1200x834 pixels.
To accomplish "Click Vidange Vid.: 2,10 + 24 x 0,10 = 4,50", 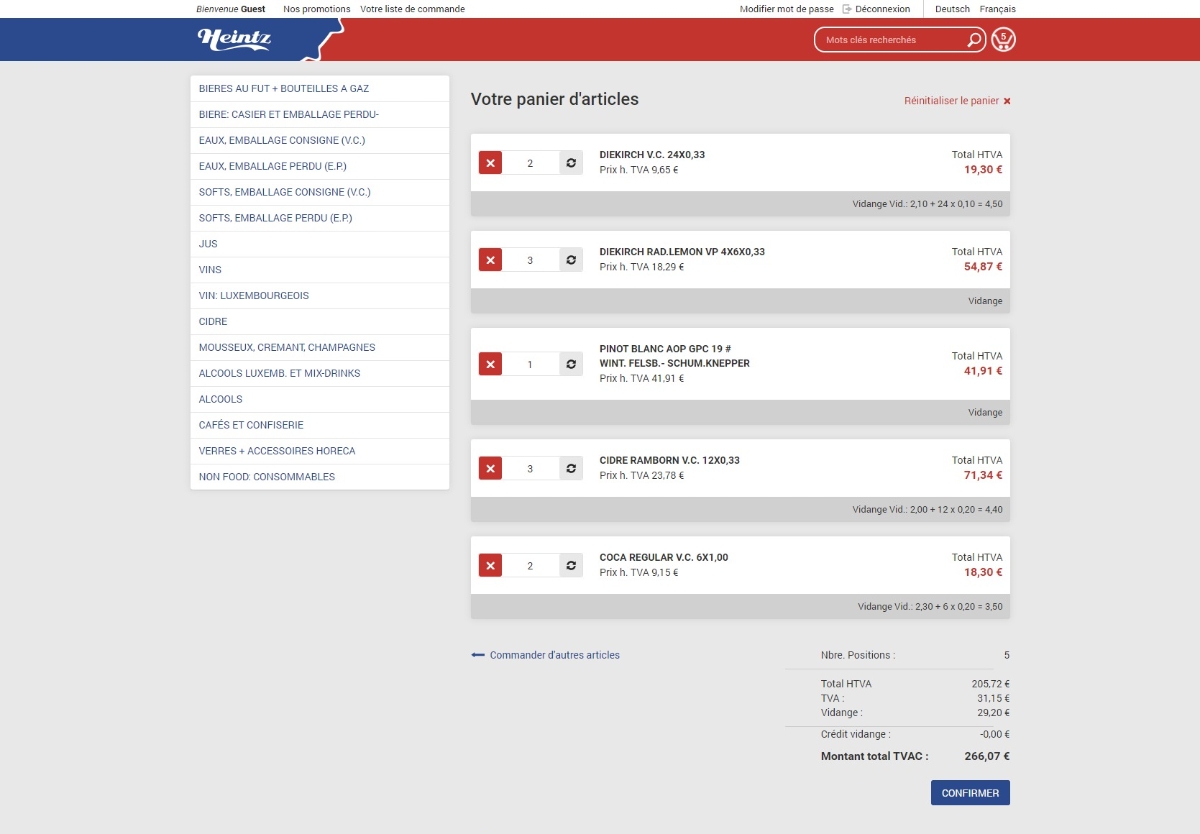I will tap(927, 204).
